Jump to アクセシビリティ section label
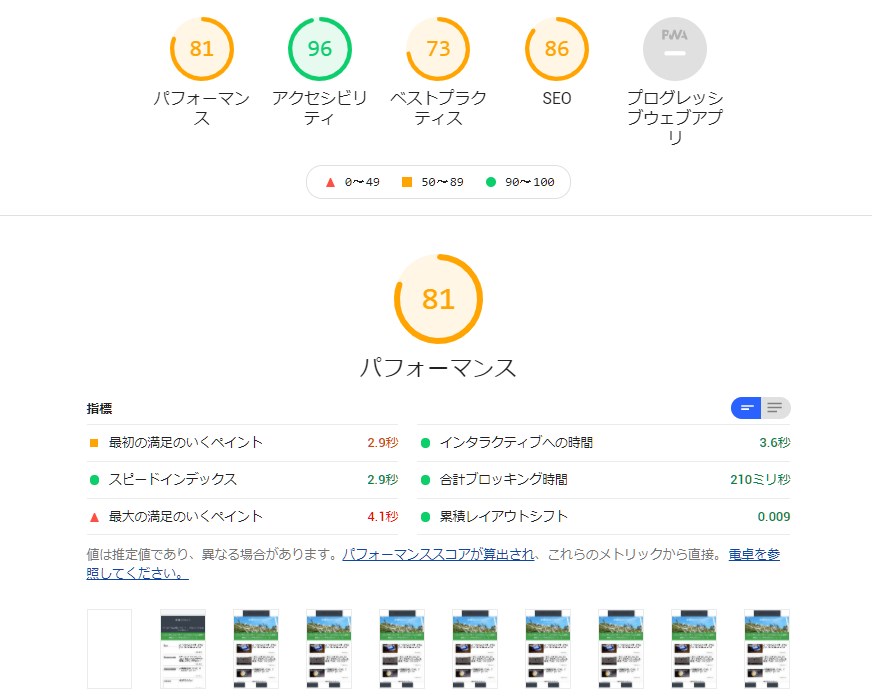This screenshot has height=699, width=872. [320, 108]
